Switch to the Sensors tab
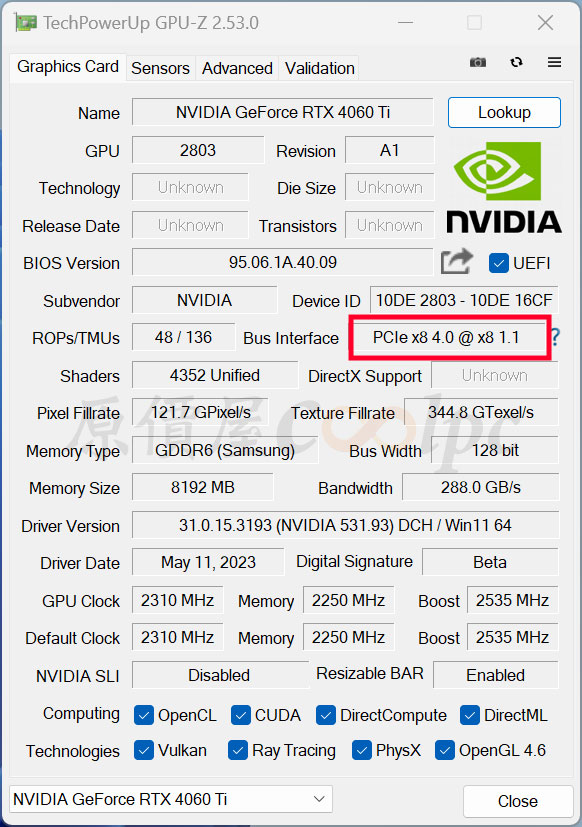582x827 pixels. [x=160, y=68]
